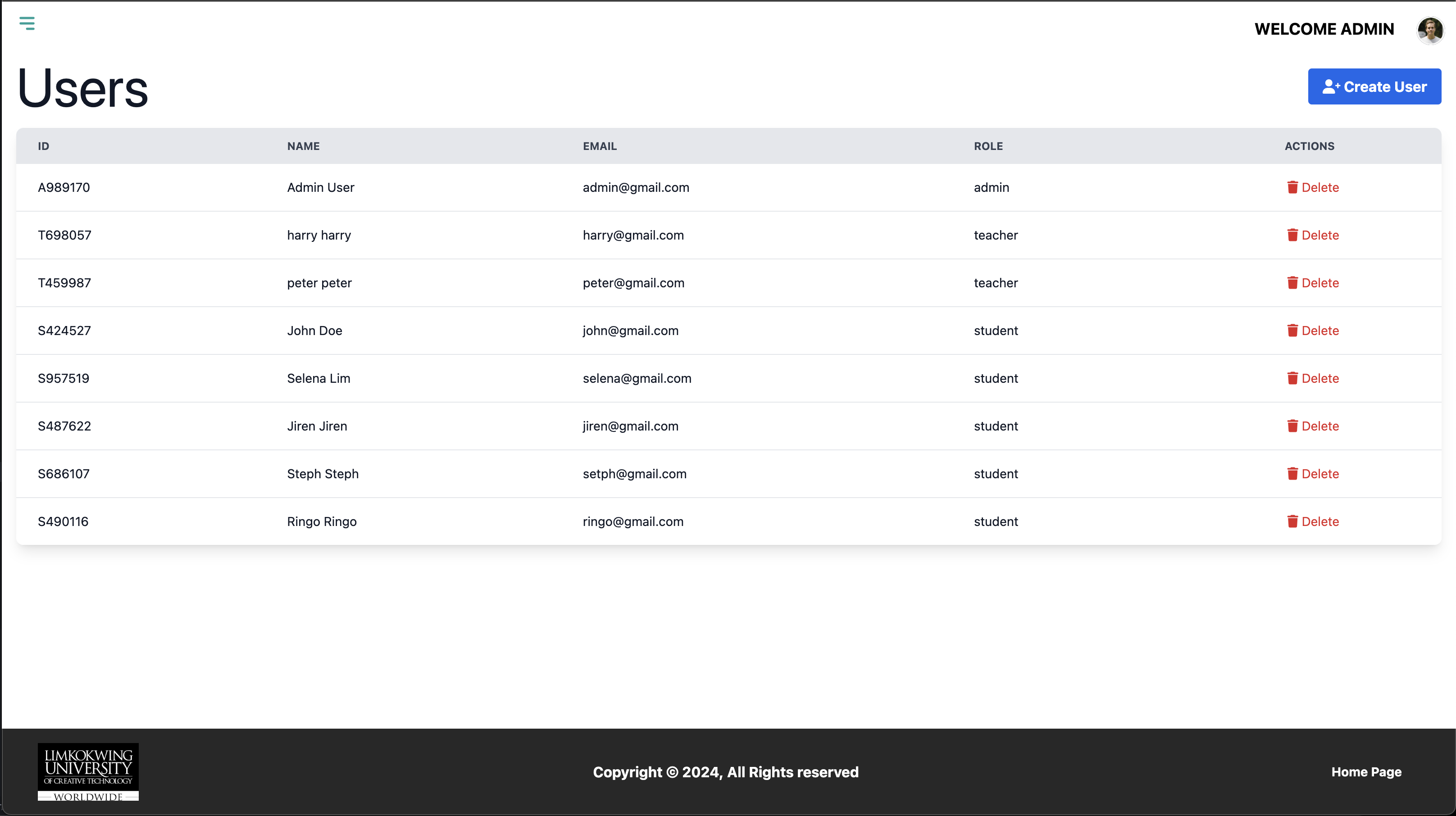Screen dimensions: 1456x816
Task: Click trash icon for Admin User row
Action: [1292, 187]
